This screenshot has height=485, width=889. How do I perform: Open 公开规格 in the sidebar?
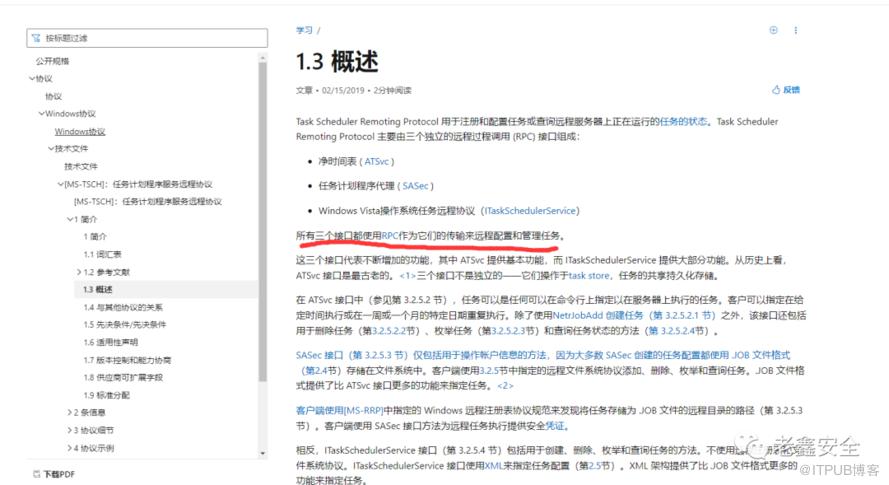pyautogui.click(x=52, y=61)
